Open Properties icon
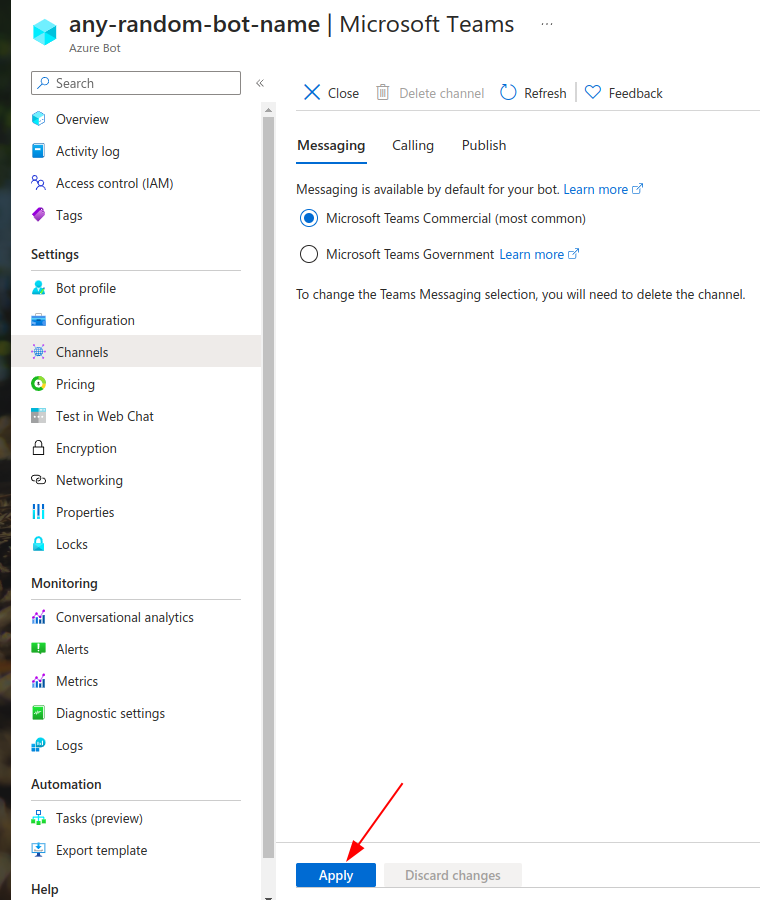 (38, 512)
